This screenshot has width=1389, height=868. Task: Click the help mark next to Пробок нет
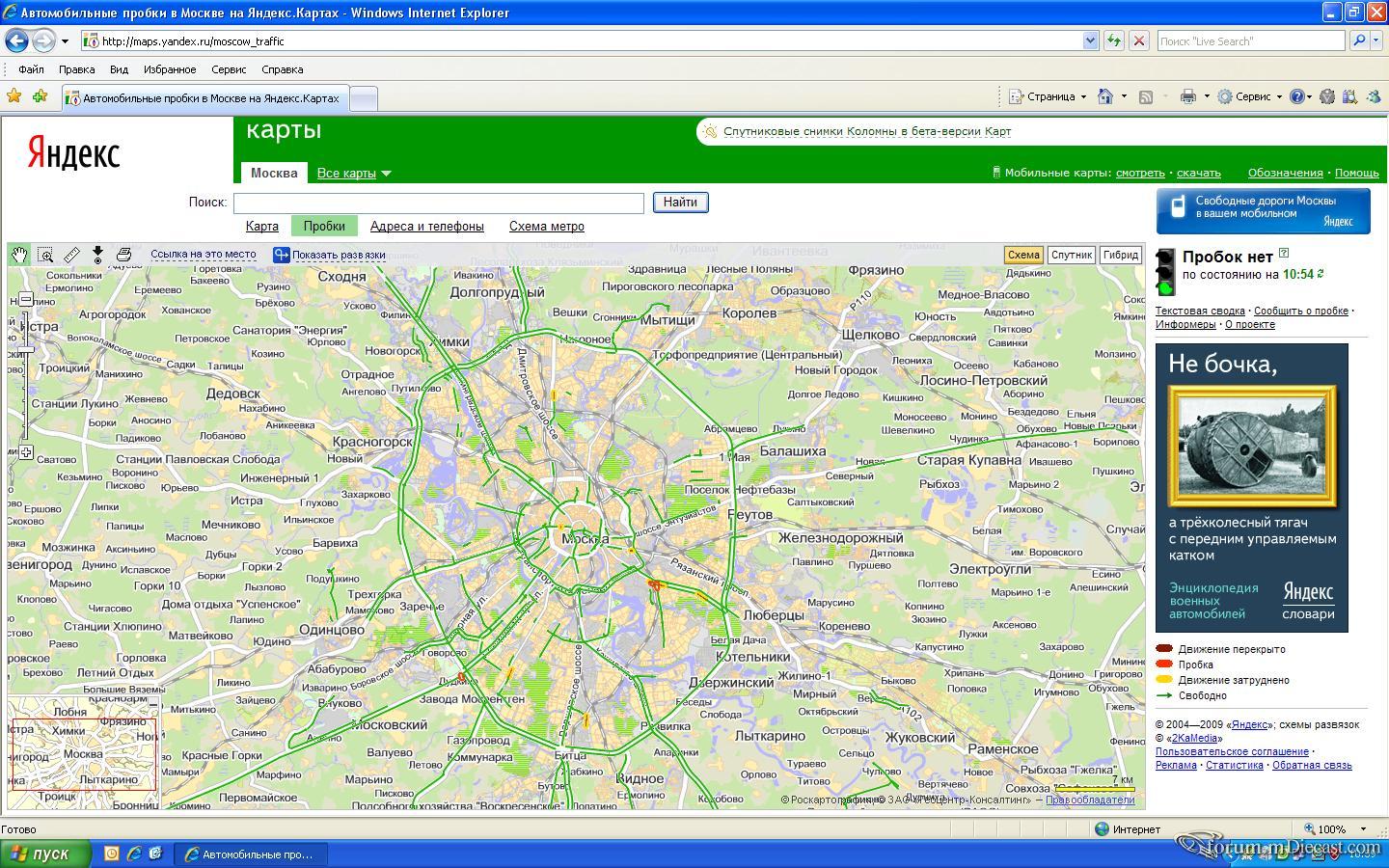point(1284,254)
